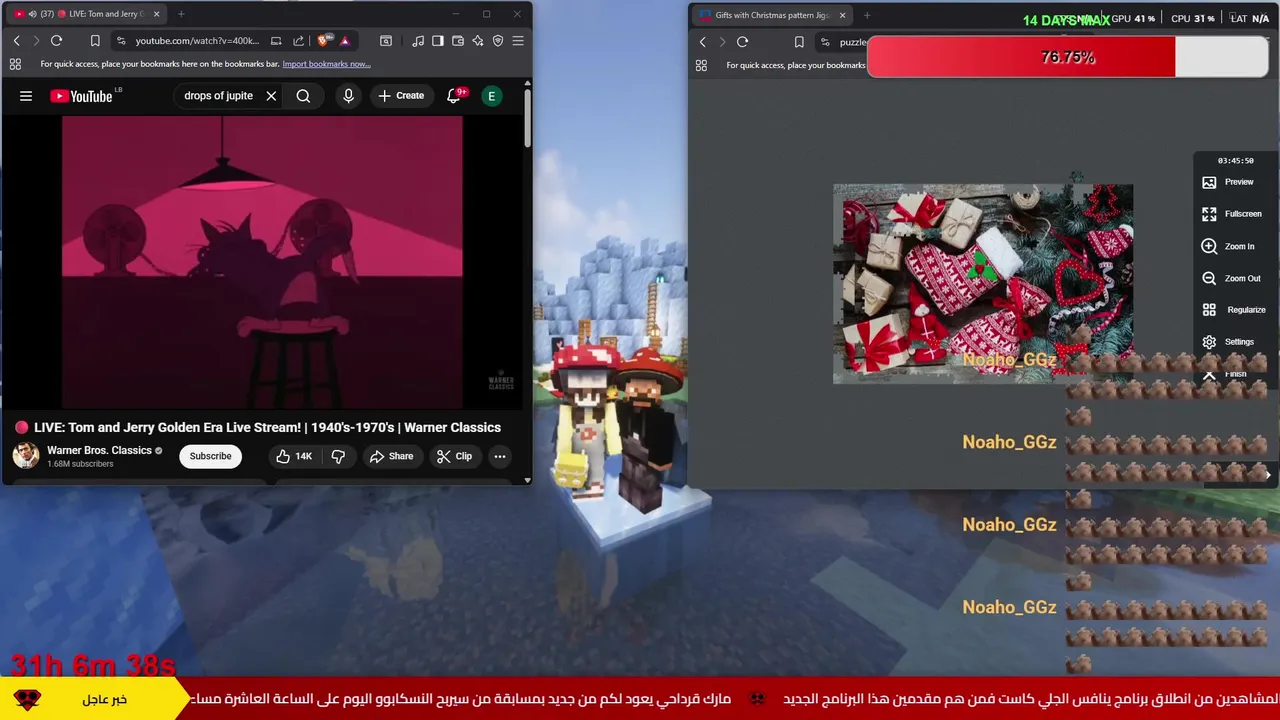Open the Create dropdown on YouTube

click(x=401, y=96)
